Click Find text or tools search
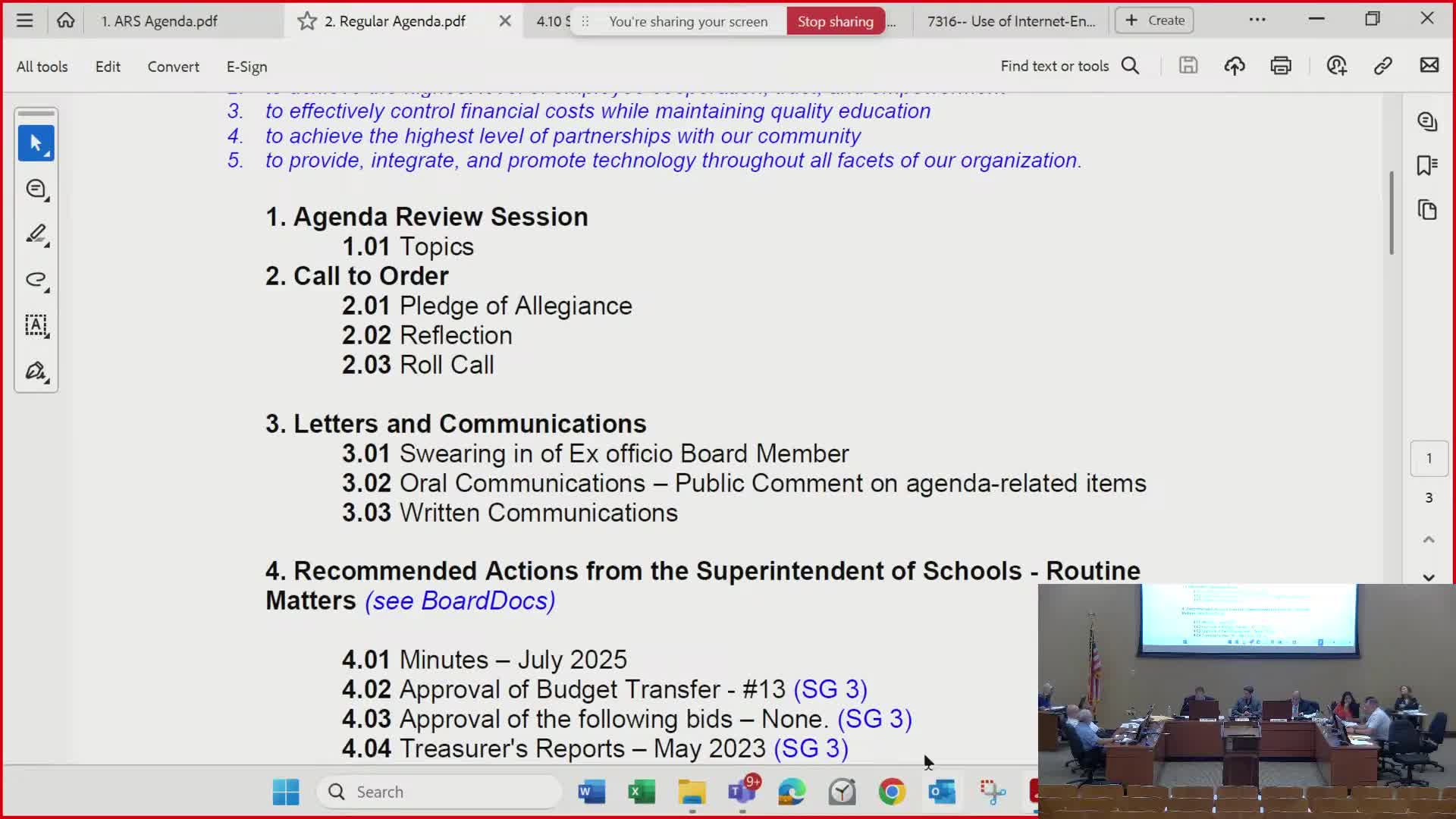The width and height of the screenshot is (1456, 819). tap(1069, 66)
